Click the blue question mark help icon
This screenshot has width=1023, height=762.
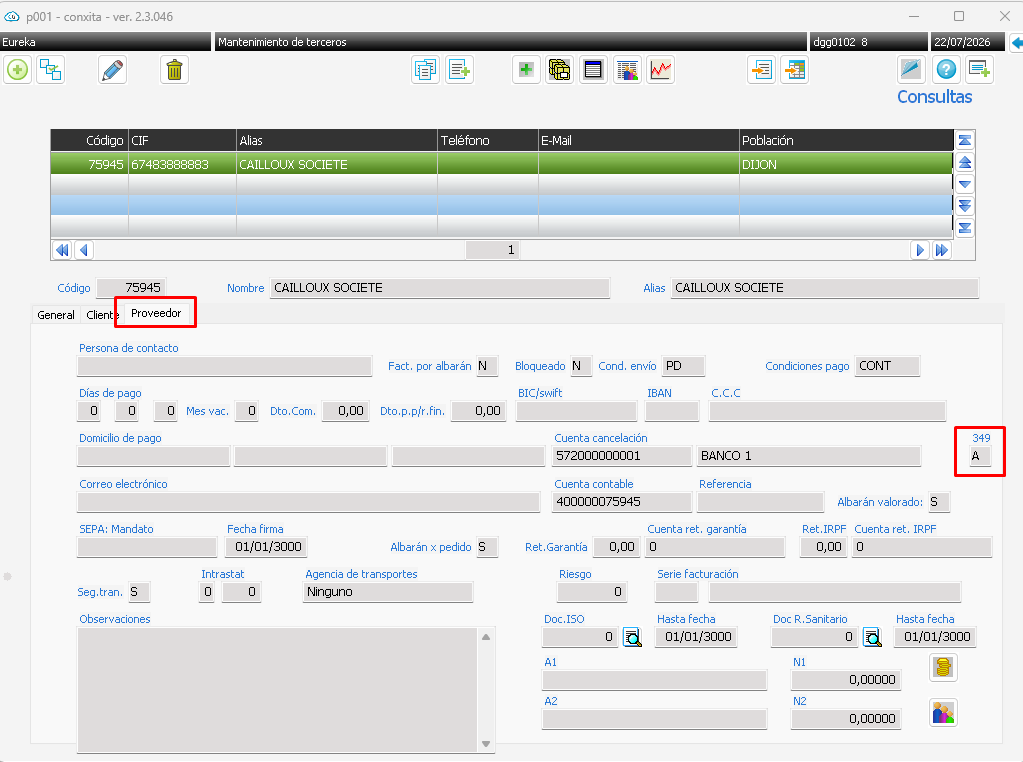click(x=946, y=69)
